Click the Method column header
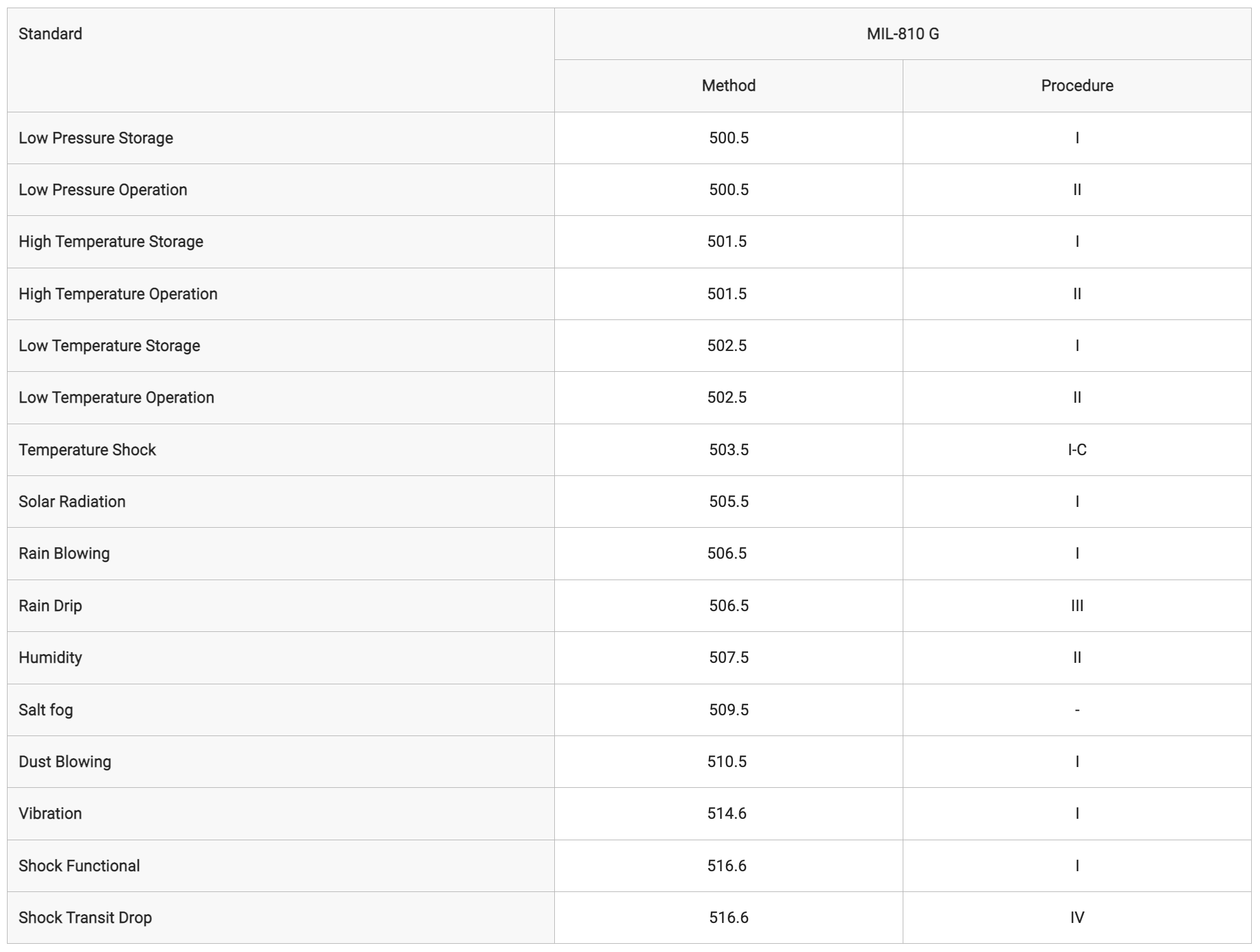The height and width of the screenshot is (952, 1260). tap(728, 86)
